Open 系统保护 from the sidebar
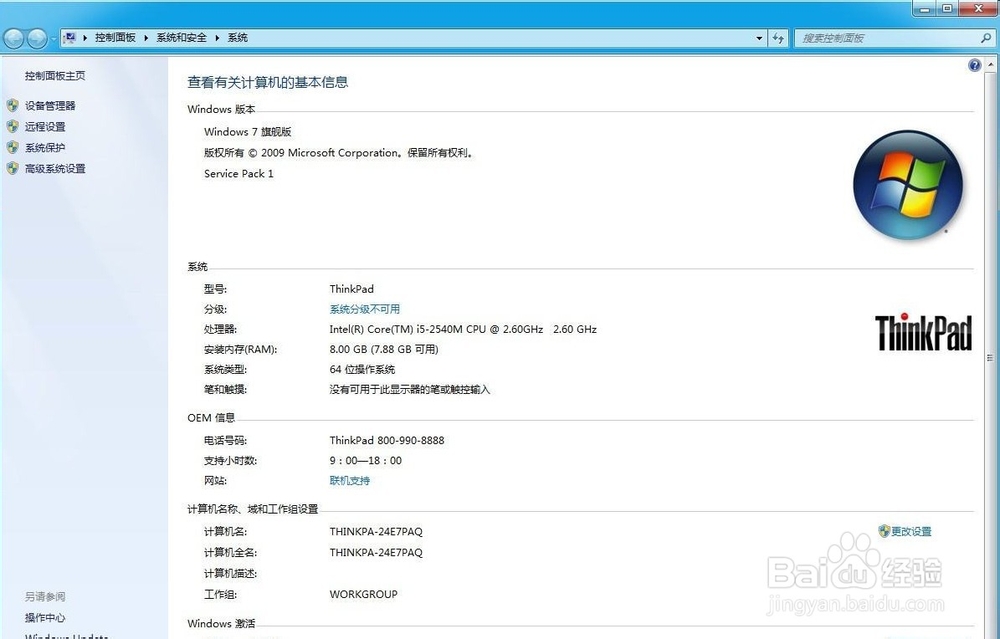Screen dimensions: 1000x639 coord(45,148)
